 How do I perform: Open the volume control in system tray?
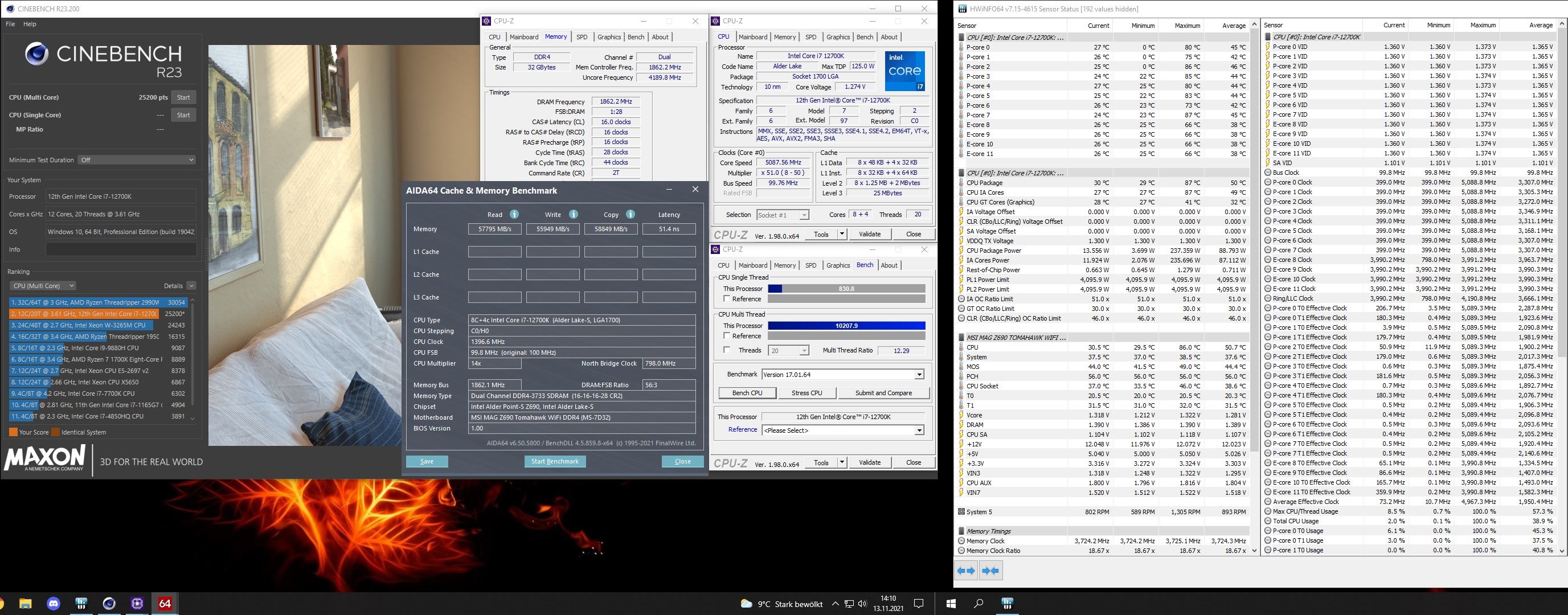click(x=862, y=604)
